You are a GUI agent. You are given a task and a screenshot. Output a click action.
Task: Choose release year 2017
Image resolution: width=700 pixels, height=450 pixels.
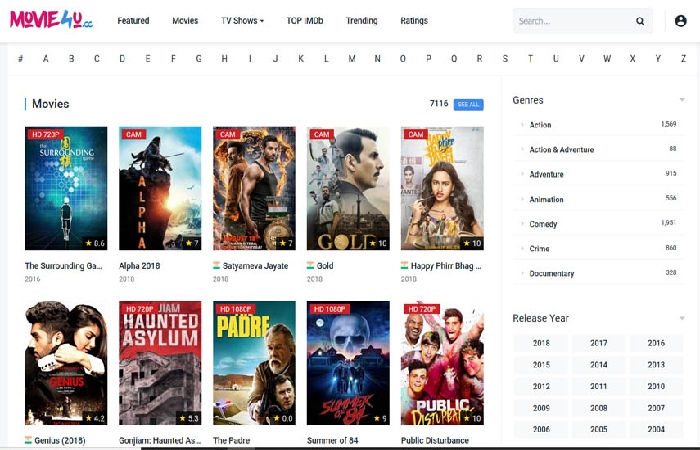[599, 343]
